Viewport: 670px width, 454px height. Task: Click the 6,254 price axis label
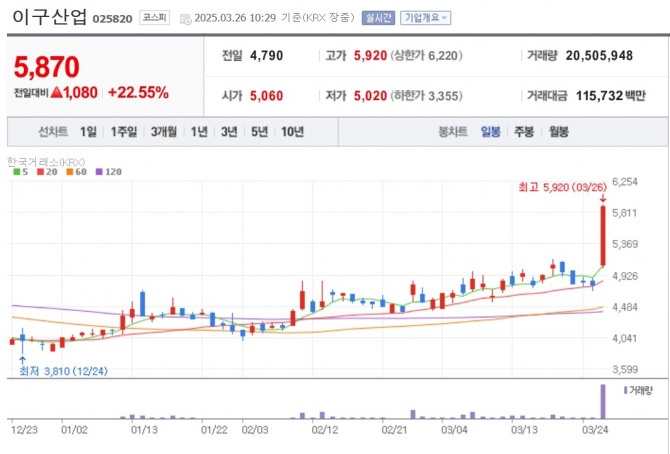pos(625,182)
